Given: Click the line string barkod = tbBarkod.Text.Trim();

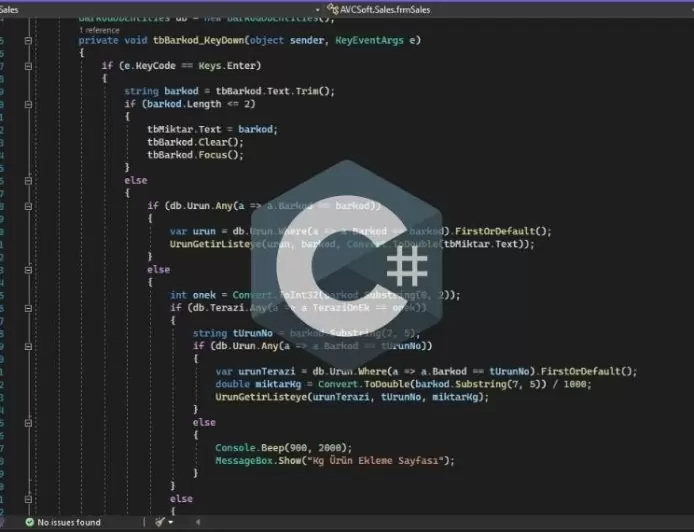Looking at the screenshot, I should (x=229, y=91).
